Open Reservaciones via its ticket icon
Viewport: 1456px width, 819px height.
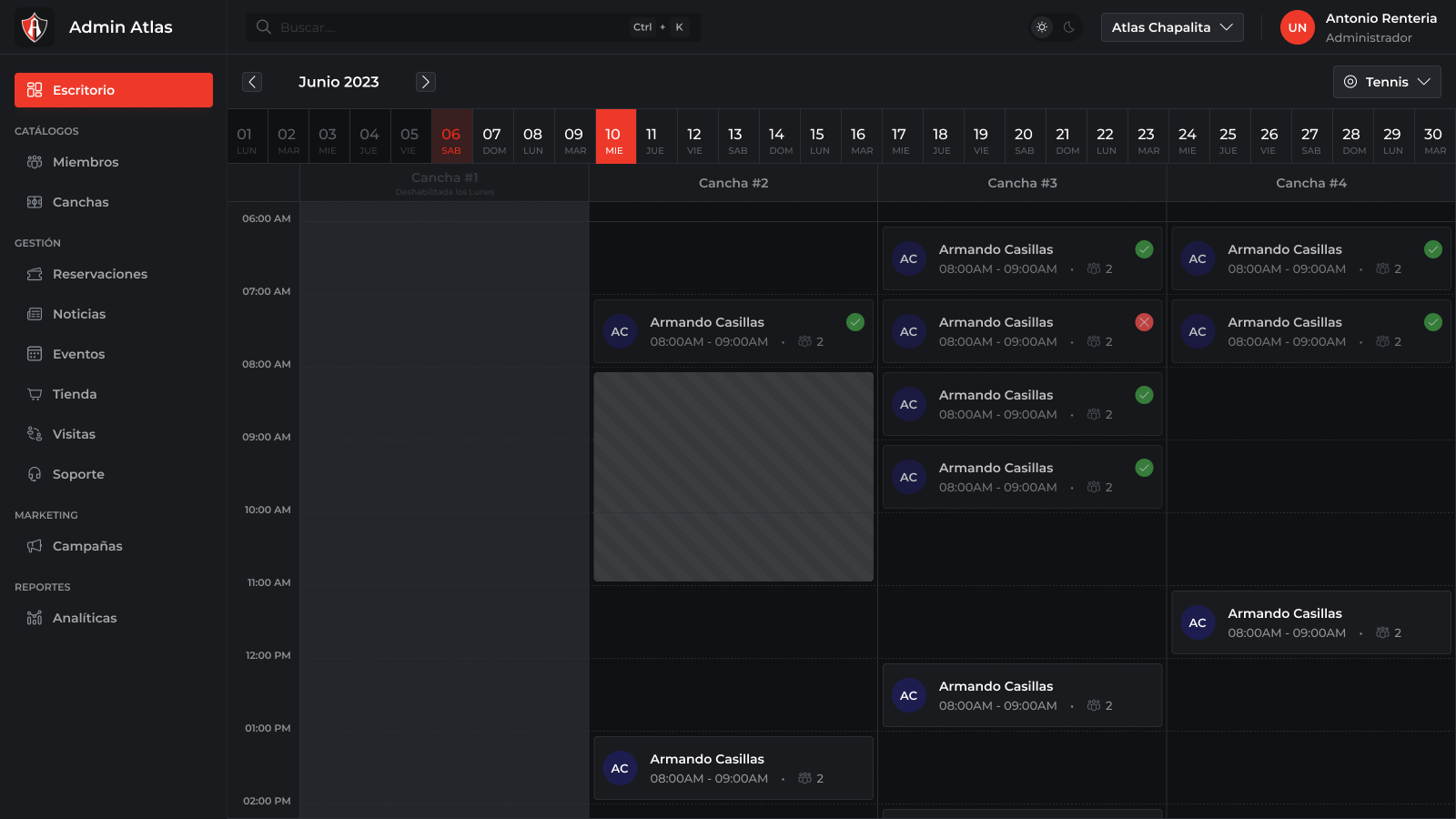click(35, 274)
